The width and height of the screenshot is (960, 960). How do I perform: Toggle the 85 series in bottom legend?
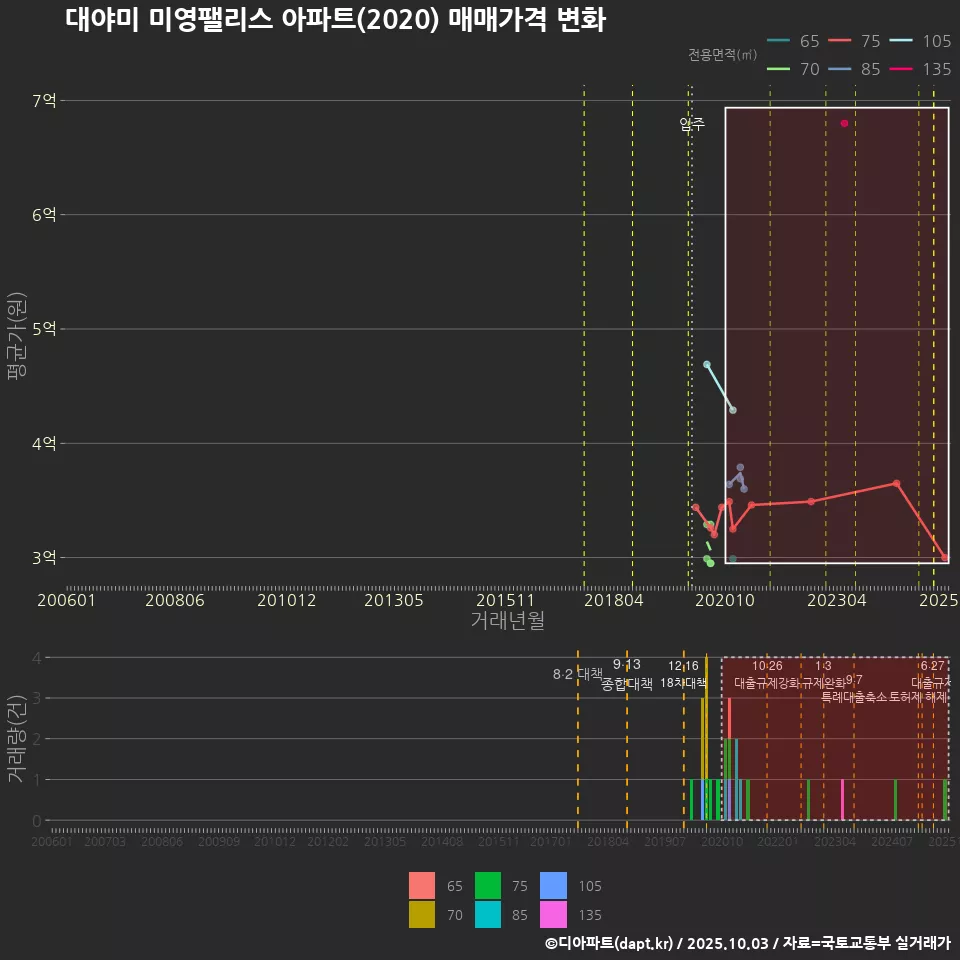[x=490, y=915]
